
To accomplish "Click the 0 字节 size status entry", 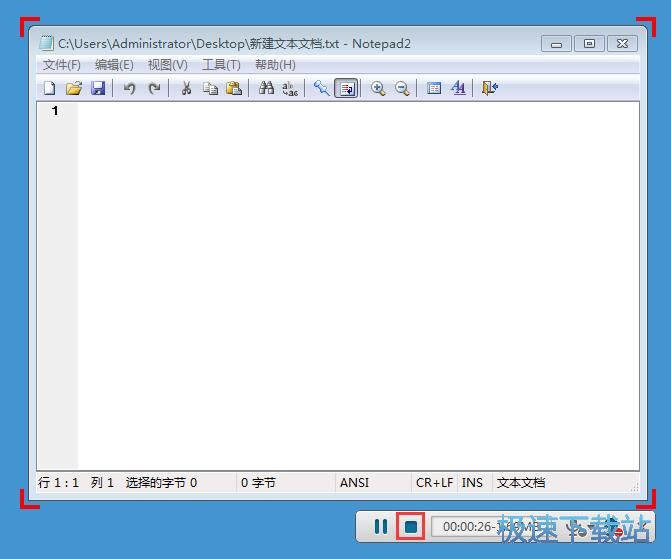I will [258, 483].
